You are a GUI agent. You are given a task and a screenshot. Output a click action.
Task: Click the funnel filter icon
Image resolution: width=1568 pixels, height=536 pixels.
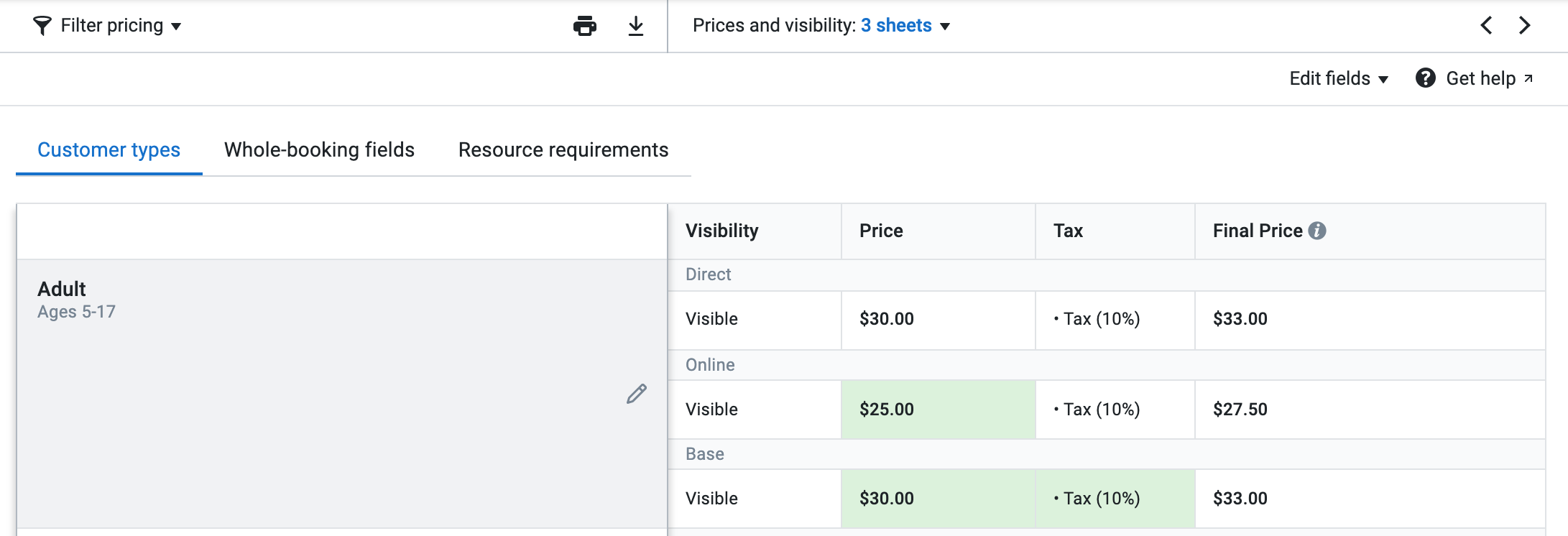42,26
